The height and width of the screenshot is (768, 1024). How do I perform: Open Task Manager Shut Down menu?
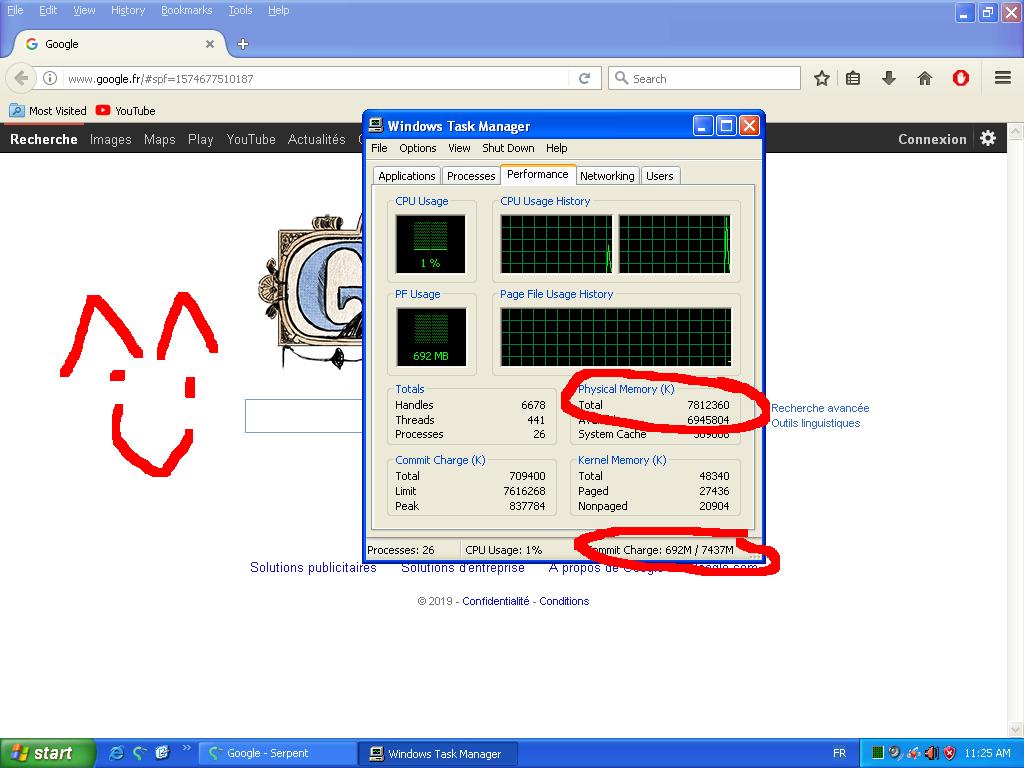pos(508,148)
